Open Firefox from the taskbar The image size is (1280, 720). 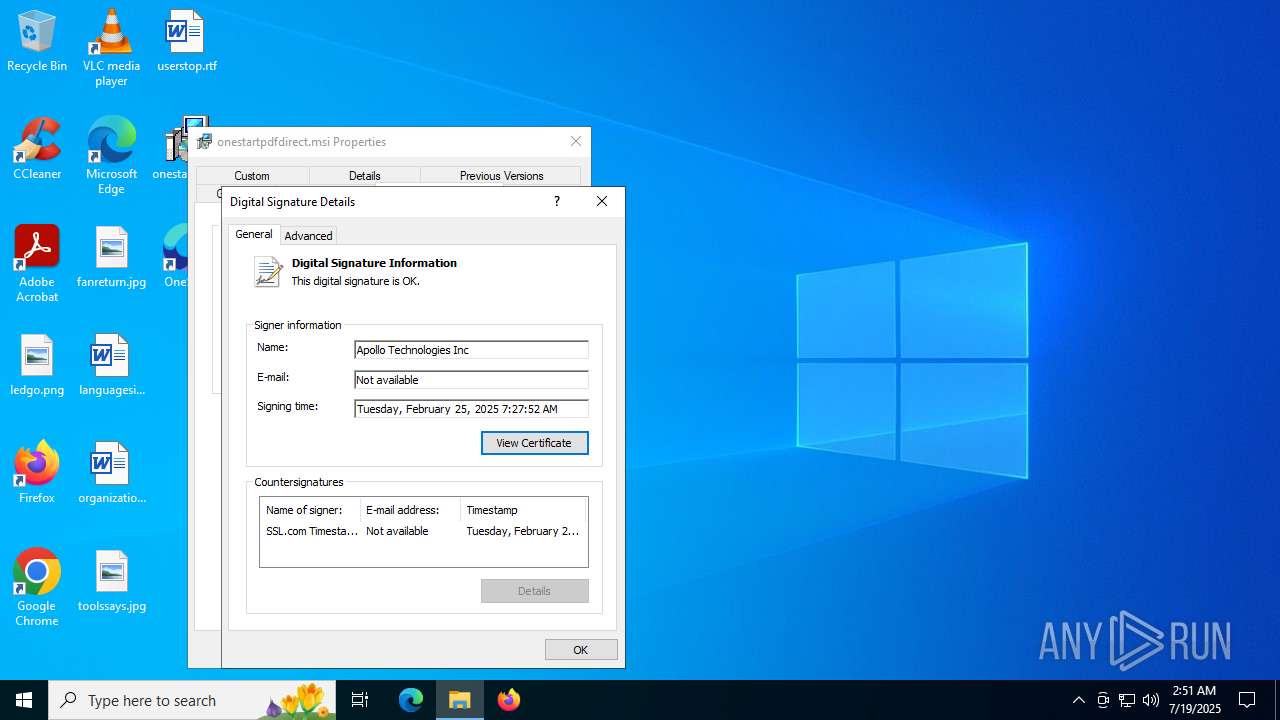tap(509, 700)
